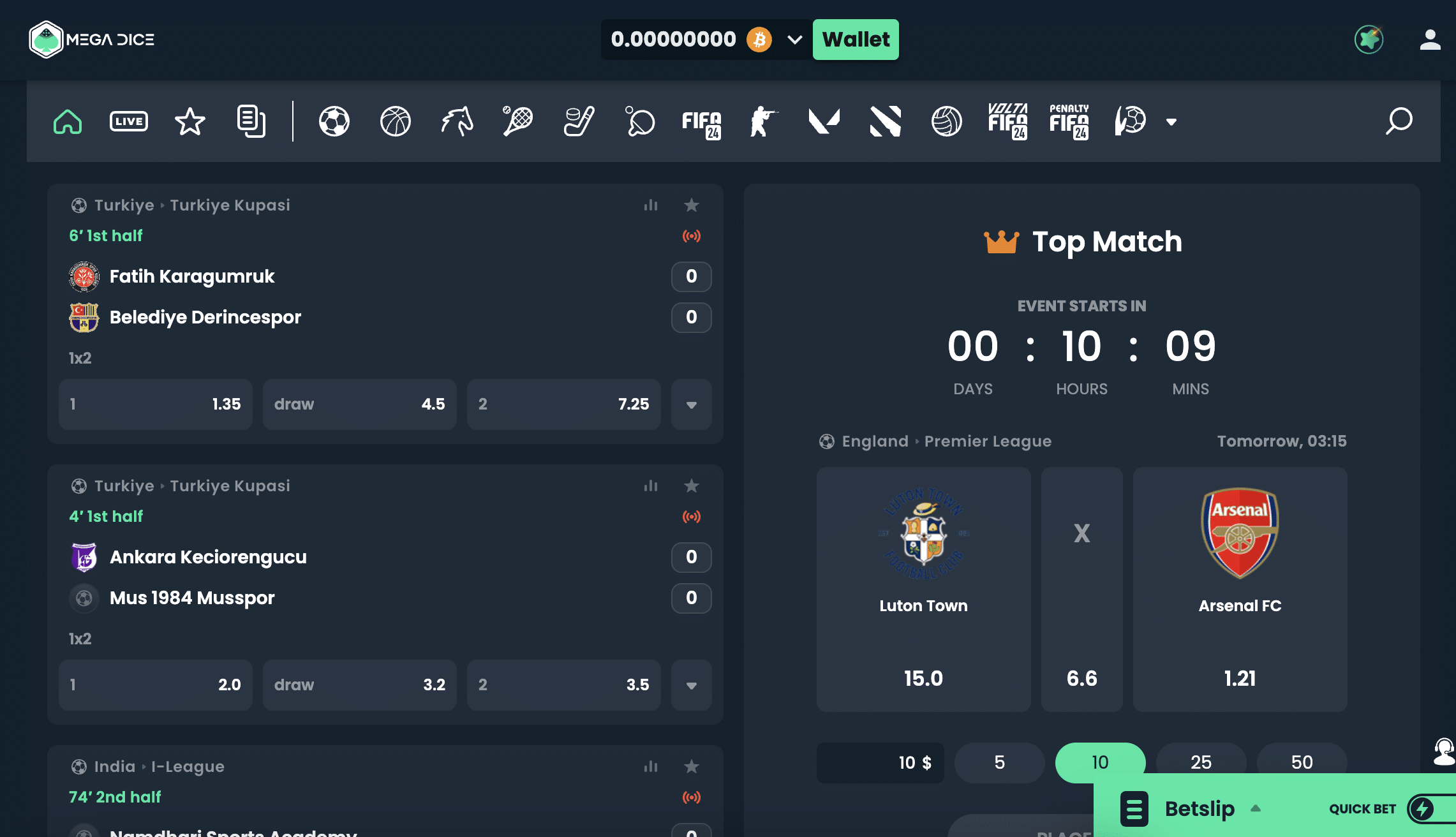
Task: Favorite the India I-League match
Action: 692,767
